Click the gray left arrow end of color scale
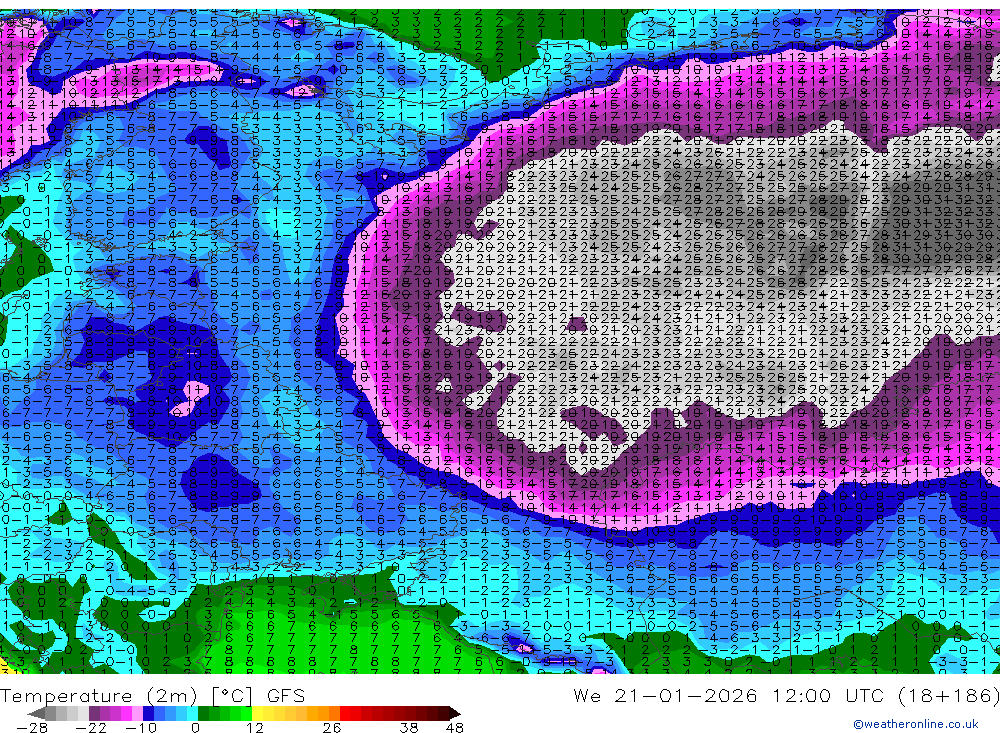This screenshot has height=733, width=1000. [x=37, y=713]
